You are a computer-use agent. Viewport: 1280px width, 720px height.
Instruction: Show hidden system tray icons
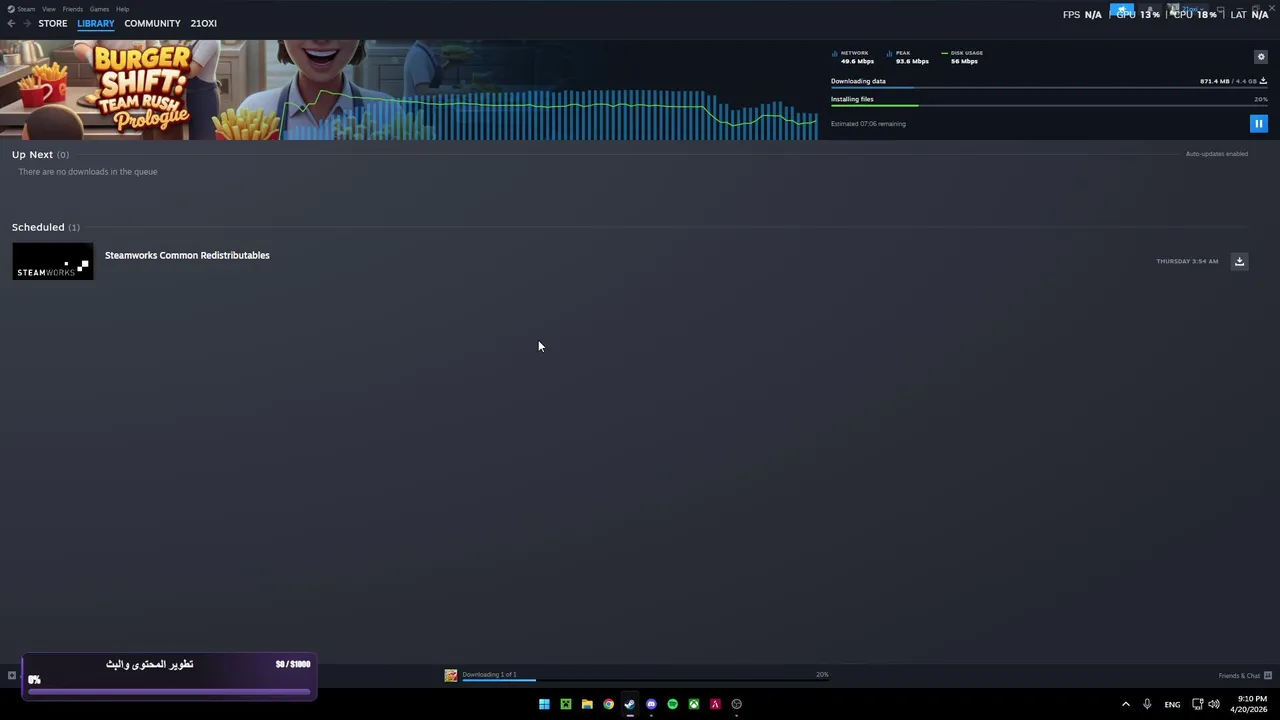click(x=1125, y=704)
